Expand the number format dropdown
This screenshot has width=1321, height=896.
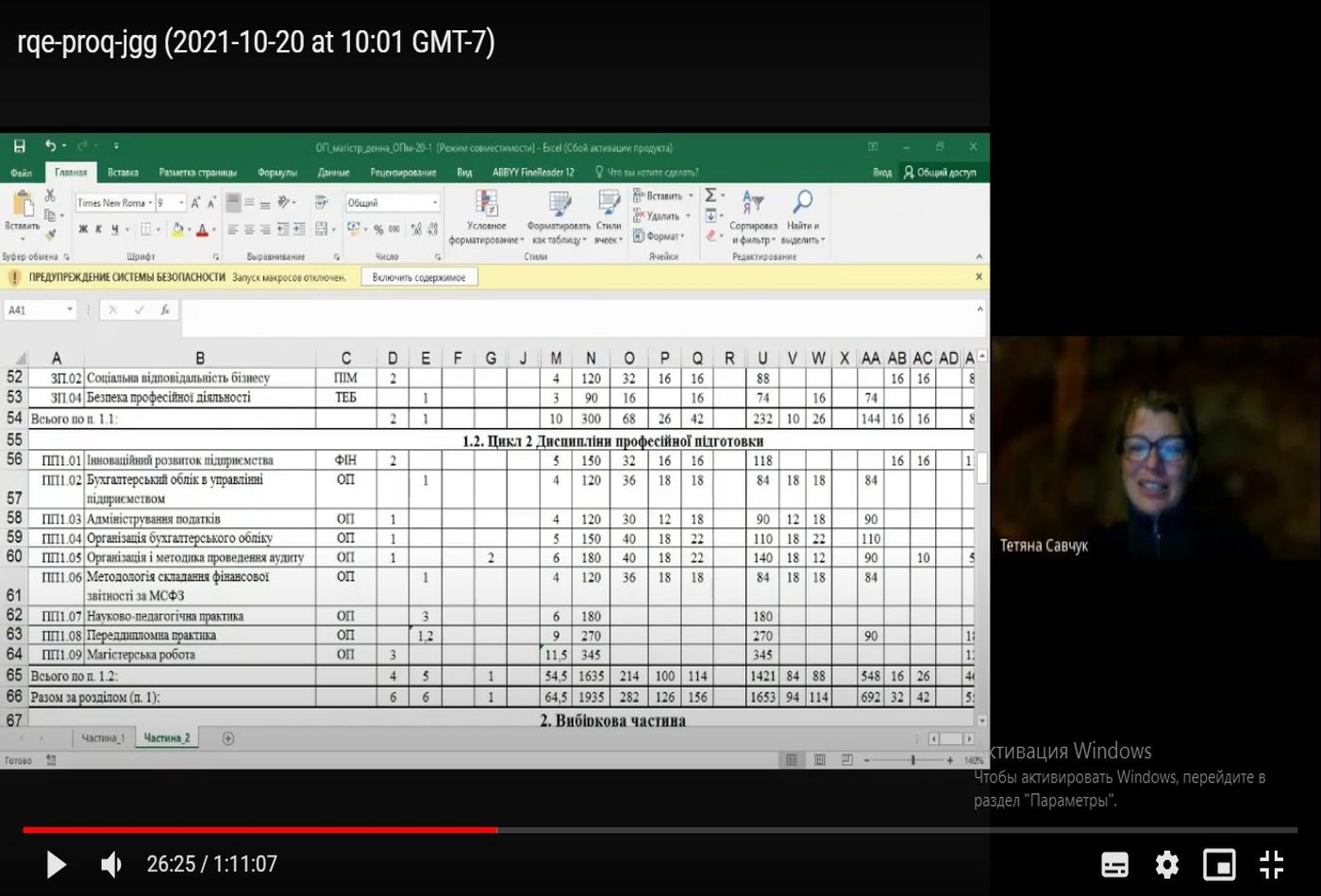(435, 203)
